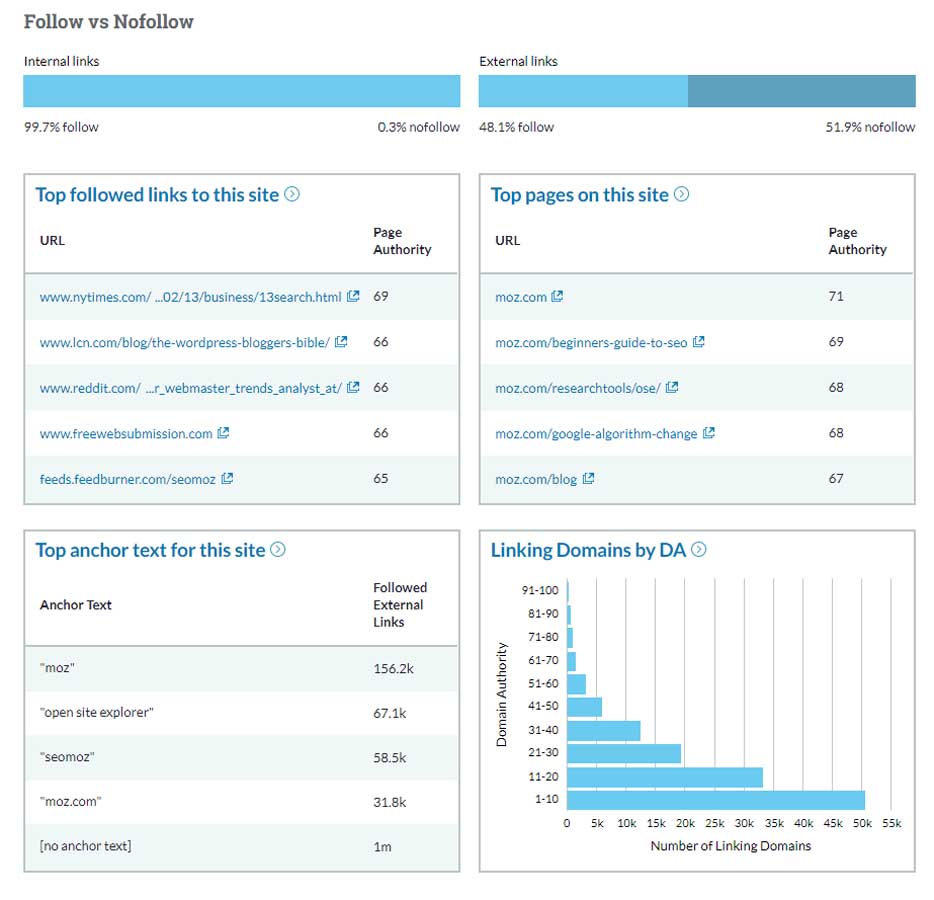Click arrow icon next to Top followed links title
The height and width of the screenshot is (900, 934).
292,194
